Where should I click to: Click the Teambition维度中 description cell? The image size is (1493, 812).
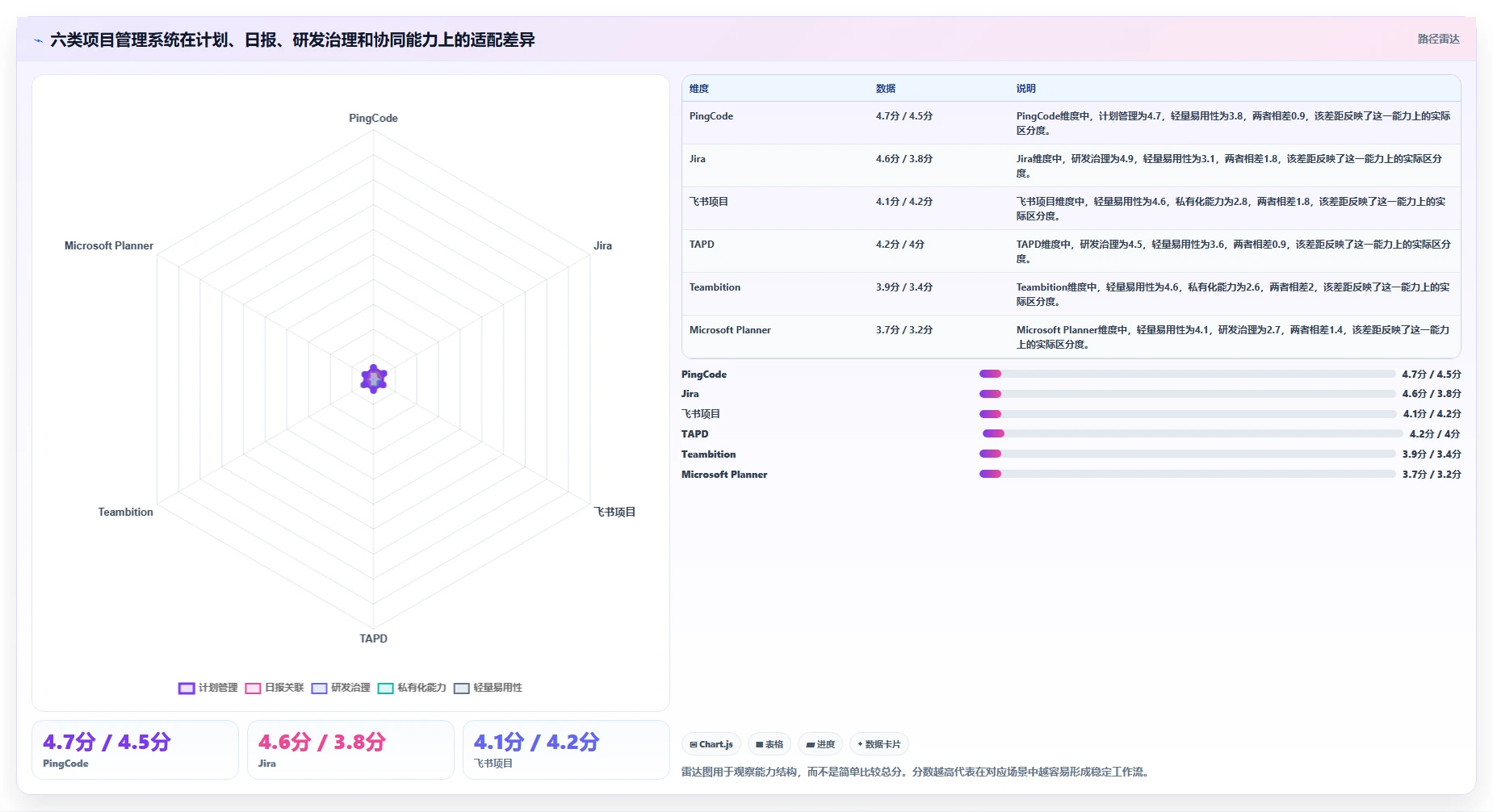click(1233, 294)
